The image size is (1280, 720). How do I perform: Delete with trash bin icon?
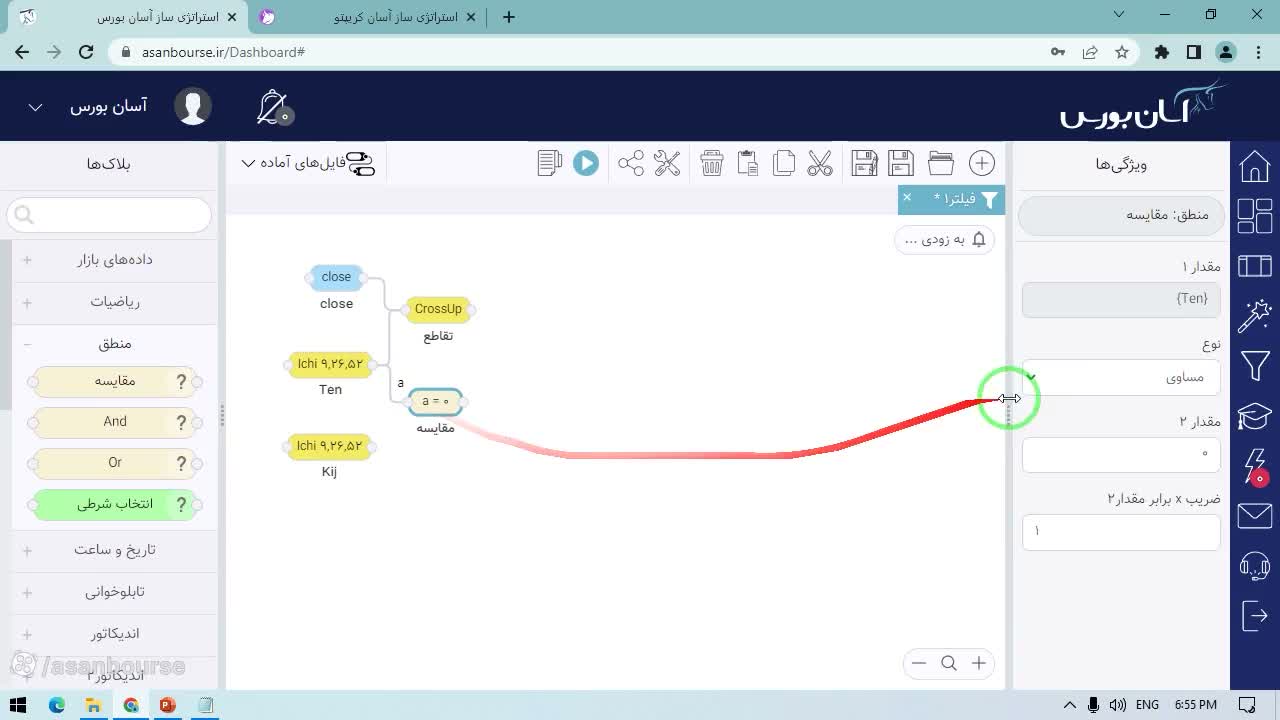712,163
